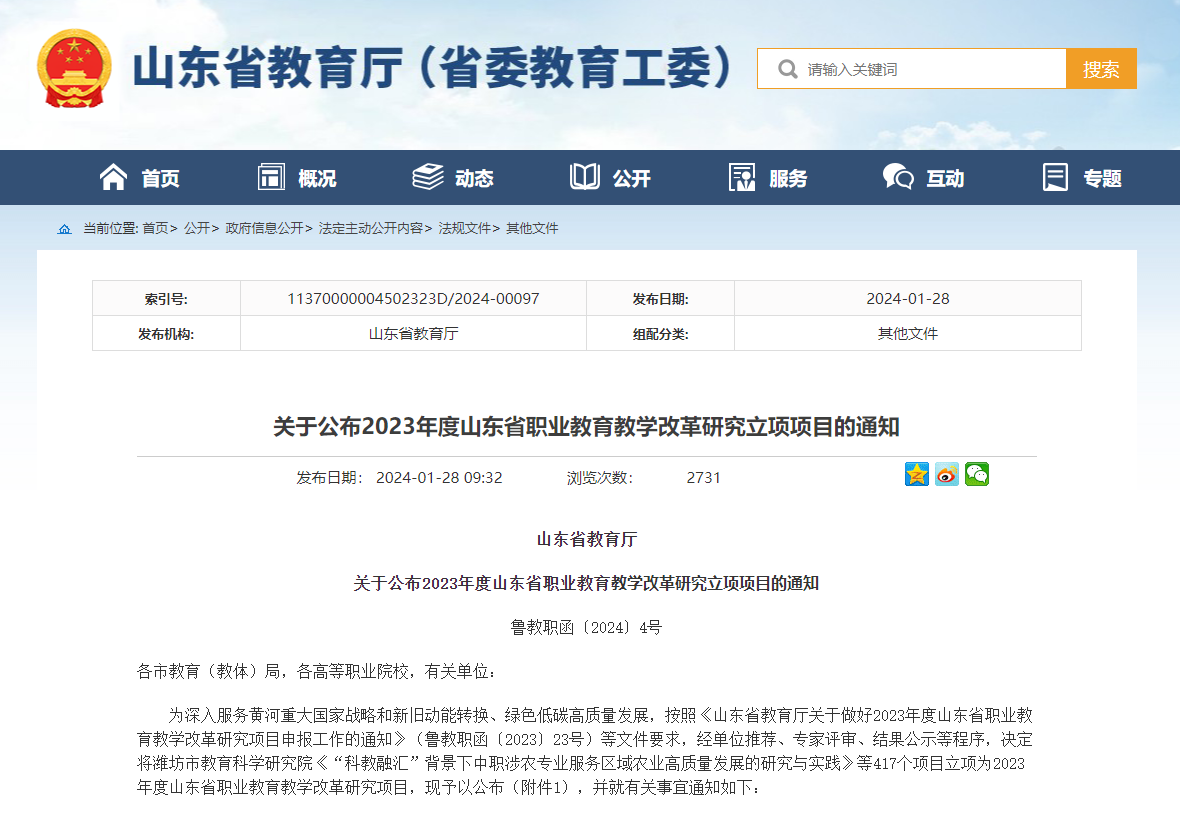The image size is (1180, 814).
Task: Click the small home icon in the breadcrumb
Action: pos(65,229)
